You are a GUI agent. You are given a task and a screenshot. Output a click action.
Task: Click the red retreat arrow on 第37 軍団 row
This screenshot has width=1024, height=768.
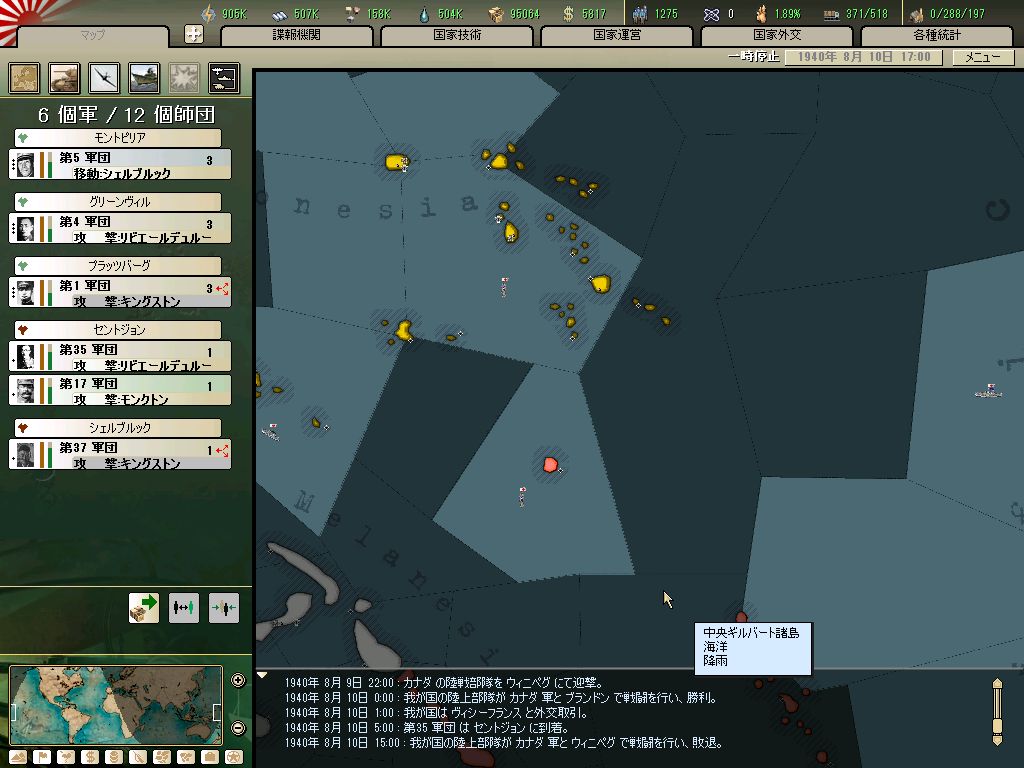pyautogui.click(x=223, y=450)
